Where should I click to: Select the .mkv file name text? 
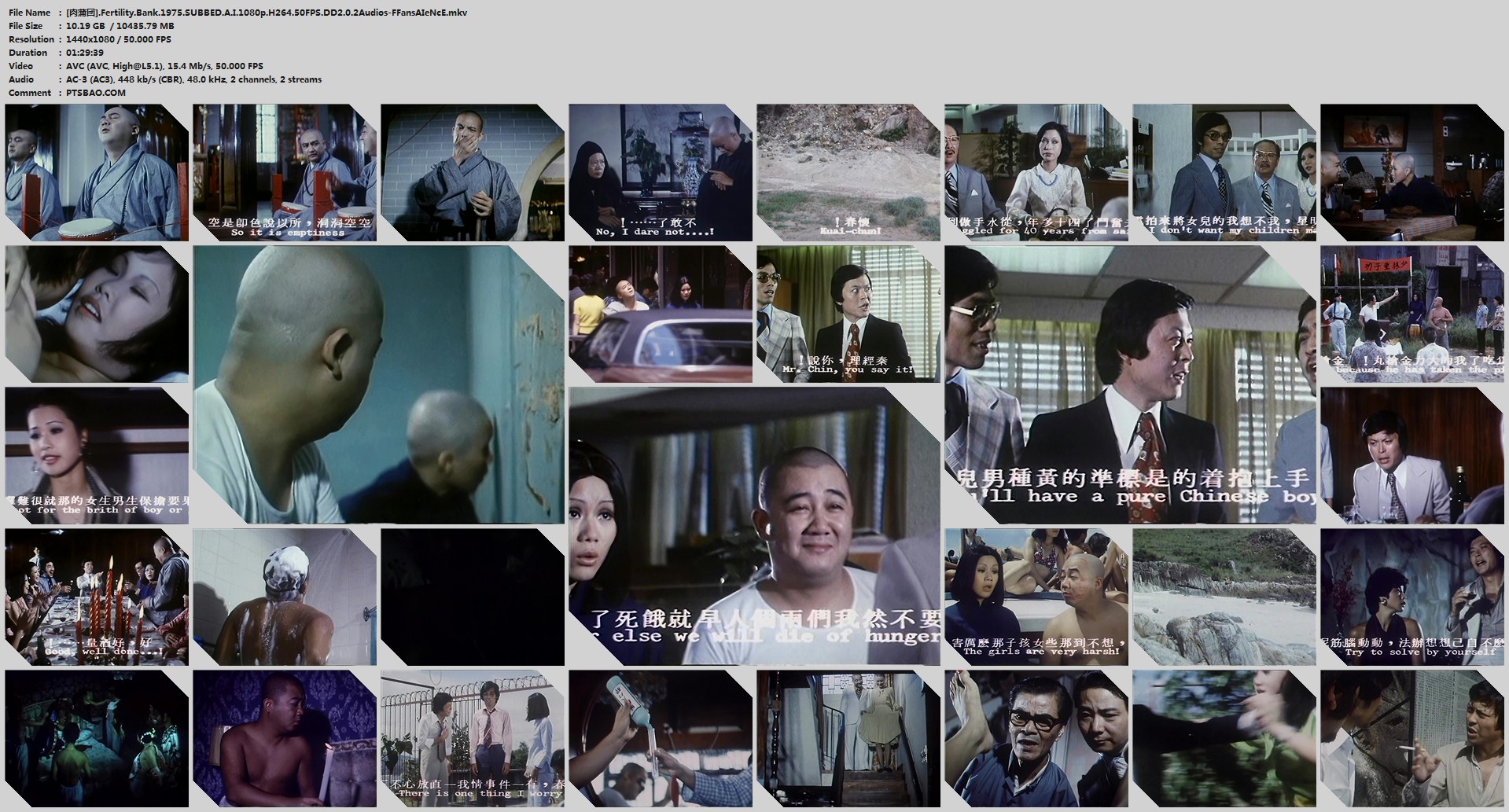(267, 13)
